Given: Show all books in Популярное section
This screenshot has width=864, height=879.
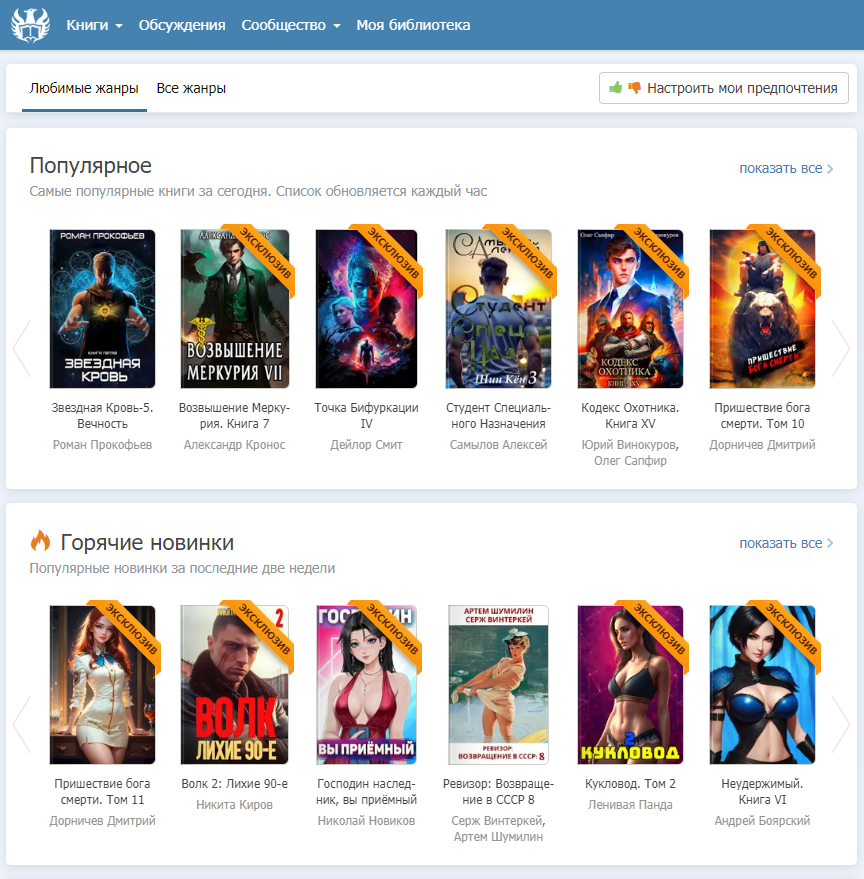Looking at the screenshot, I should 786,168.
